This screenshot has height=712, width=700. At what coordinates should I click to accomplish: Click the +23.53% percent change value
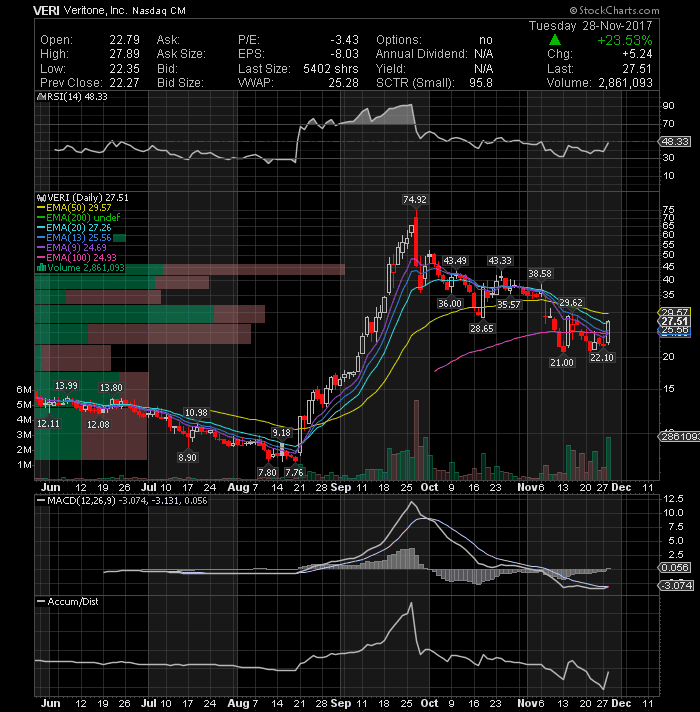pyautogui.click(x=625, y=40)
